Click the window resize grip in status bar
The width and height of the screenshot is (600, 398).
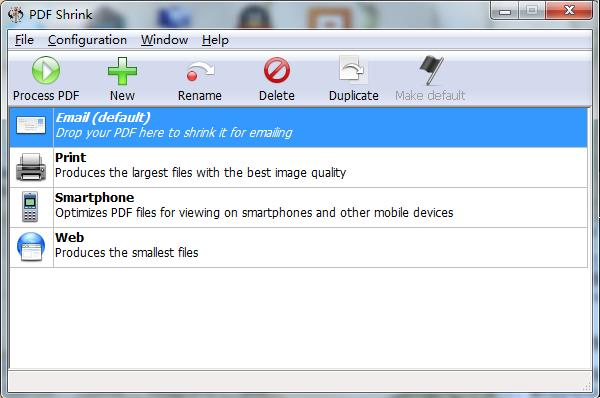[587, 386]
